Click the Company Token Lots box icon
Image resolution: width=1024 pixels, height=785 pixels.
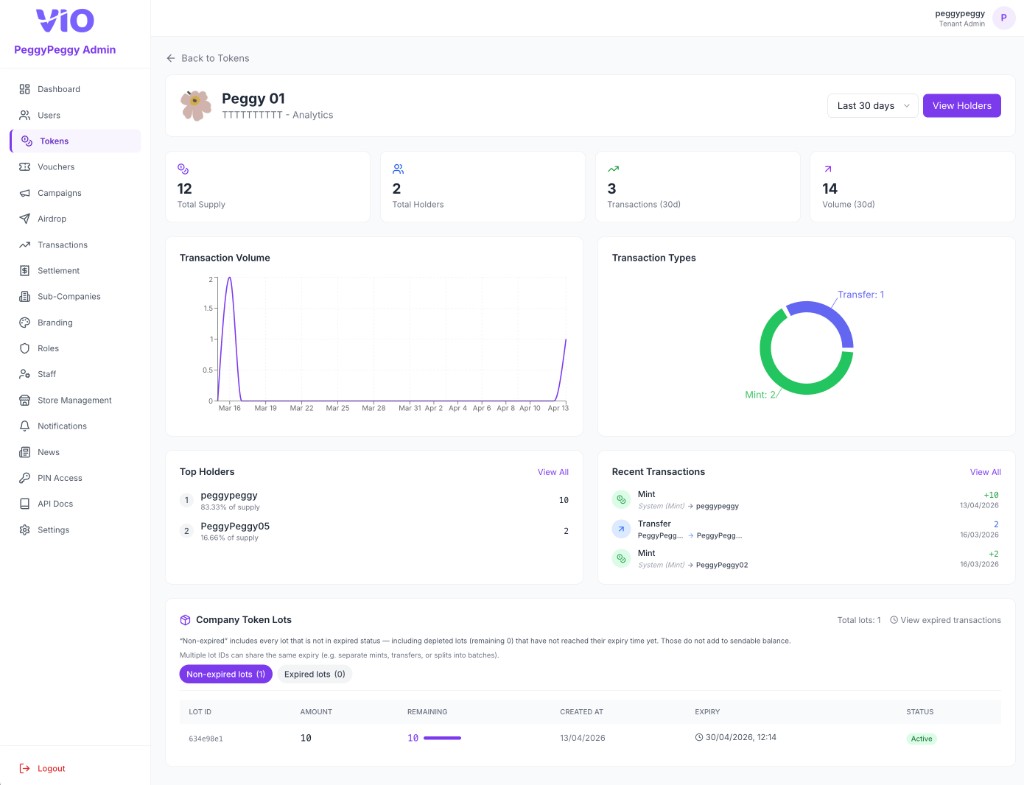coord(185,620)
